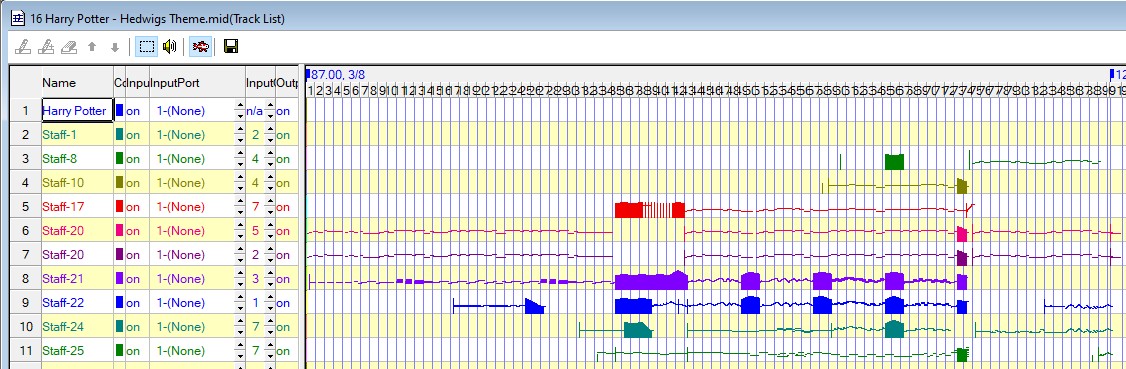The image size is (1126, 369).
Task: Click the floppy disk save icon
Action: coord(231,47)
